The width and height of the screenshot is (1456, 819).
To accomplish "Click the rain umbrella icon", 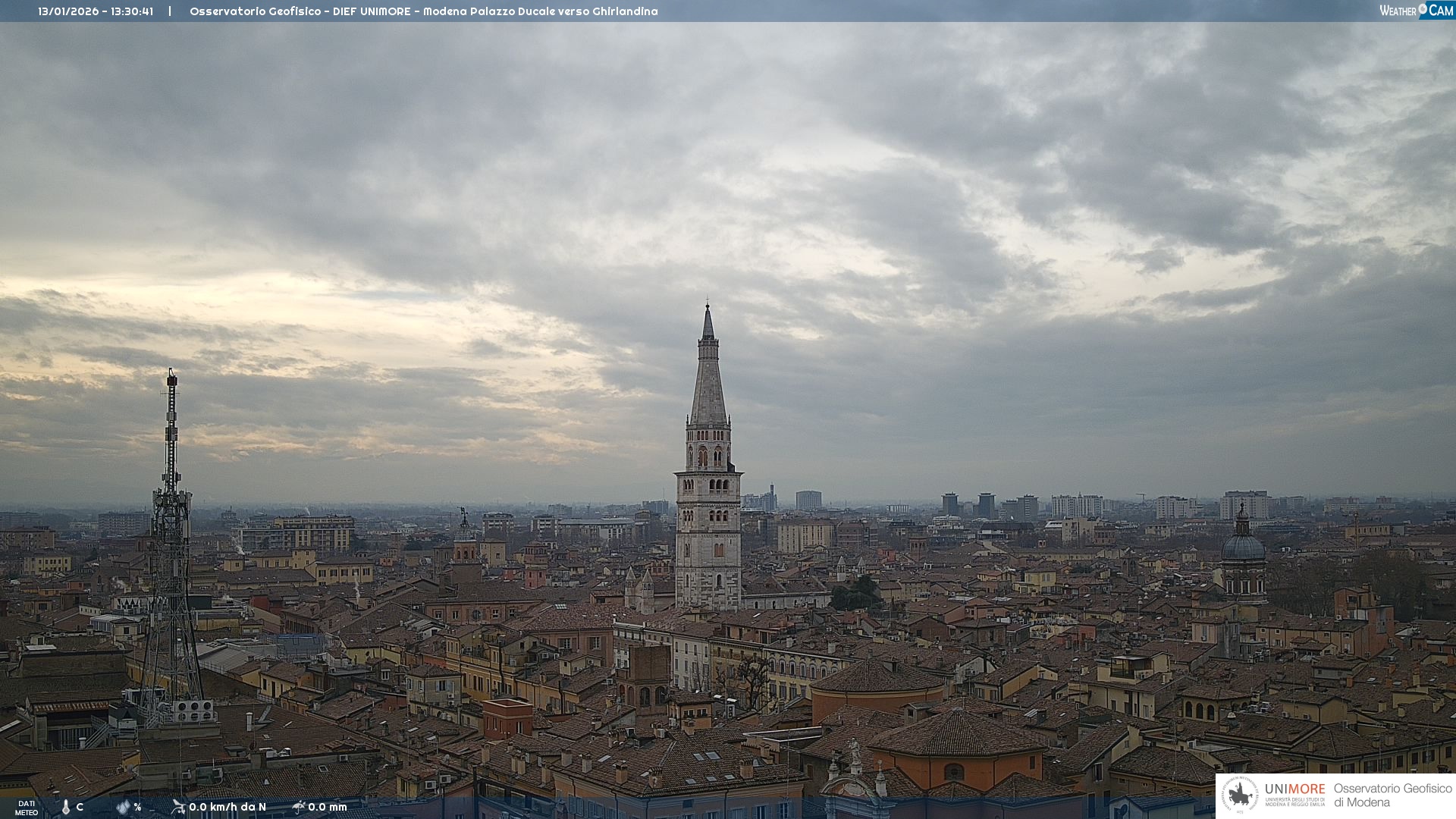I will click(x=299, y=807).
